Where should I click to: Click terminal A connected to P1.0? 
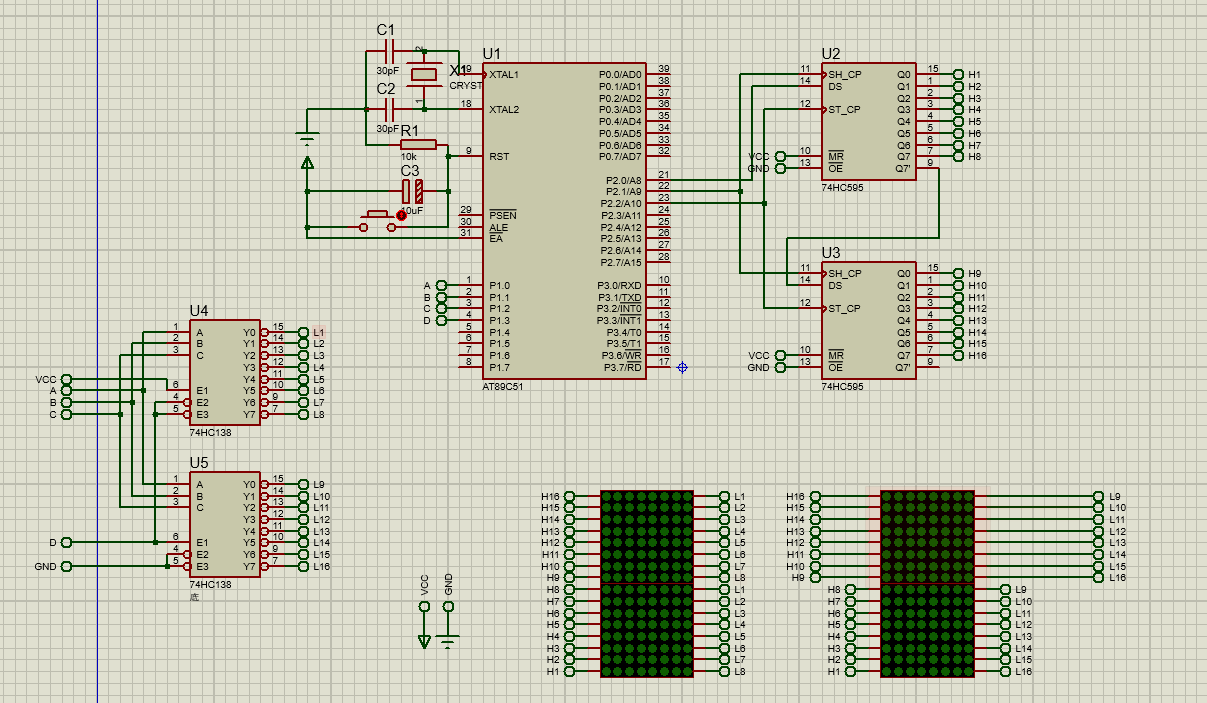pyautogui.click(x=441, y=286)
